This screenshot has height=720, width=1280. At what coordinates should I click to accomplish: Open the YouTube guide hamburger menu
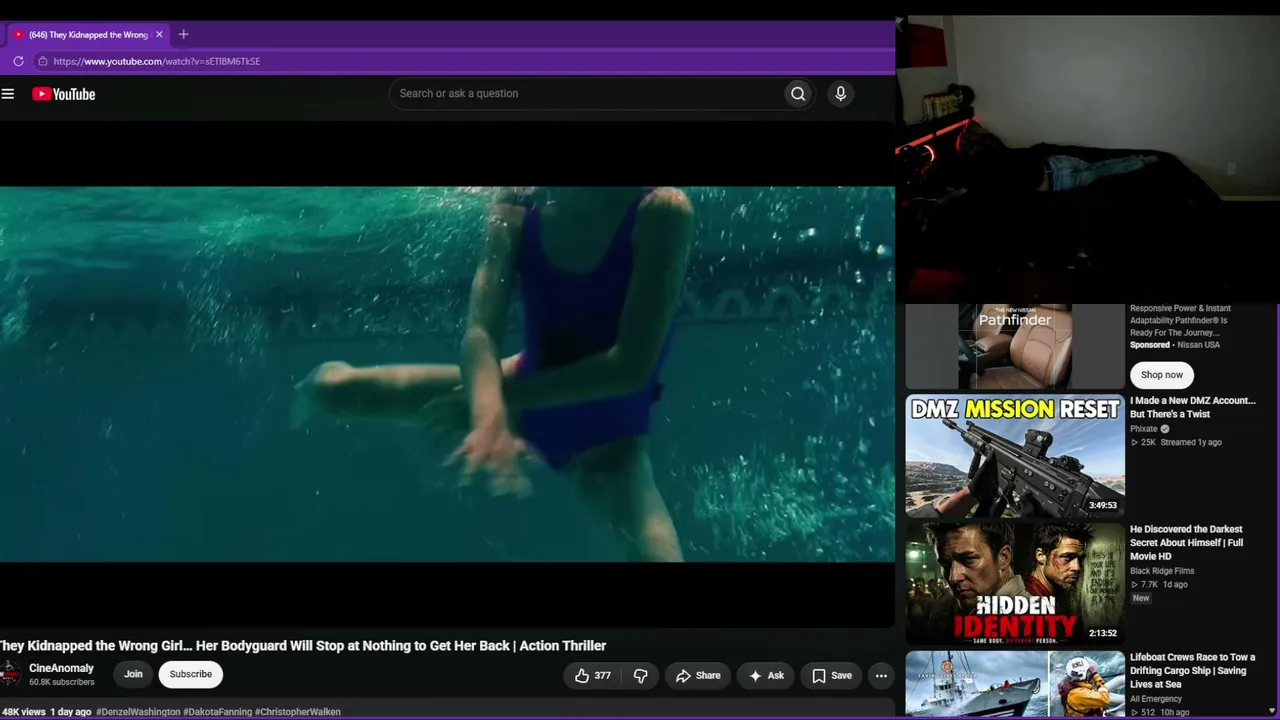[x=8, y=94]
